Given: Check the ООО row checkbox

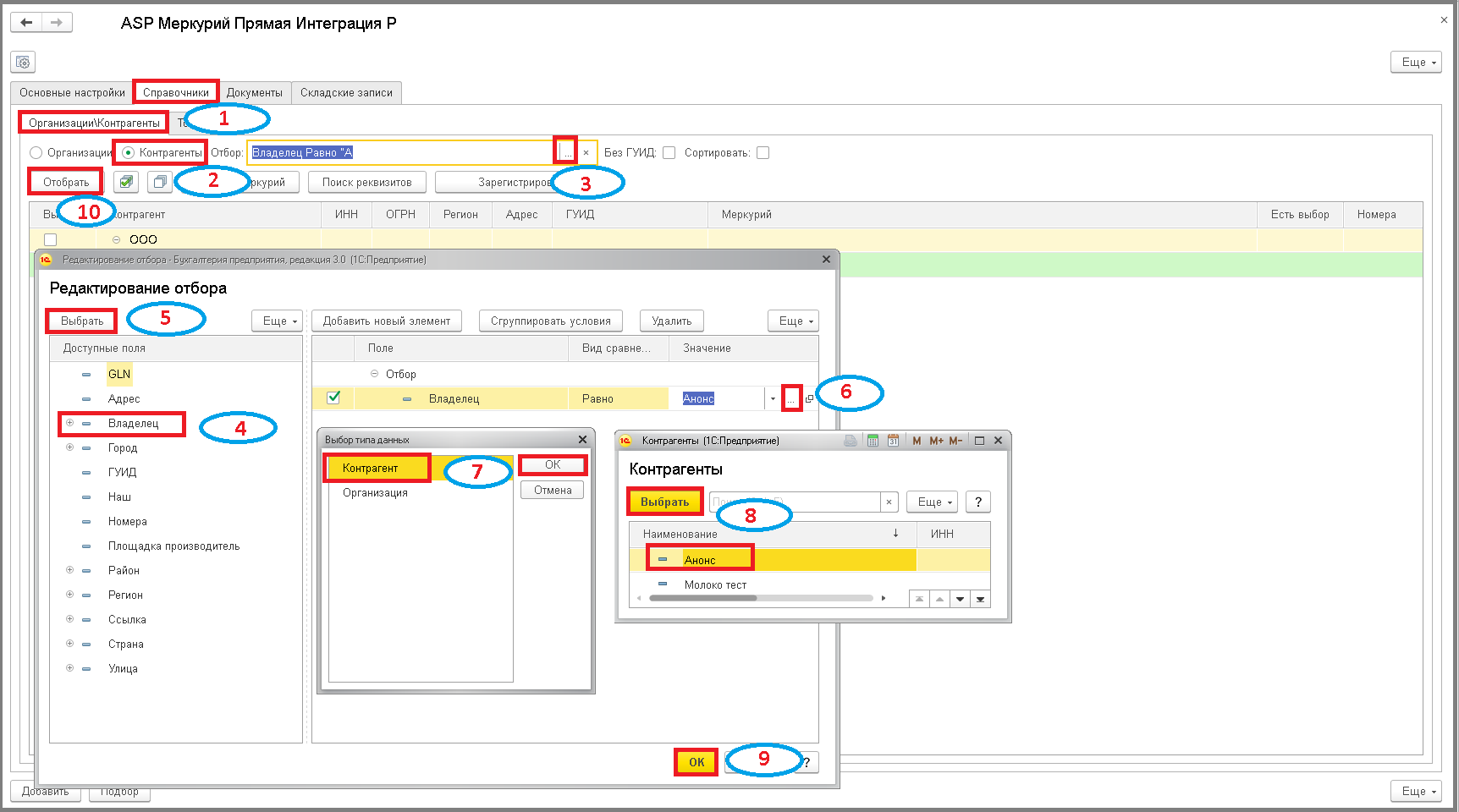Looking at the screenshot, I should [x=50, y=239].
